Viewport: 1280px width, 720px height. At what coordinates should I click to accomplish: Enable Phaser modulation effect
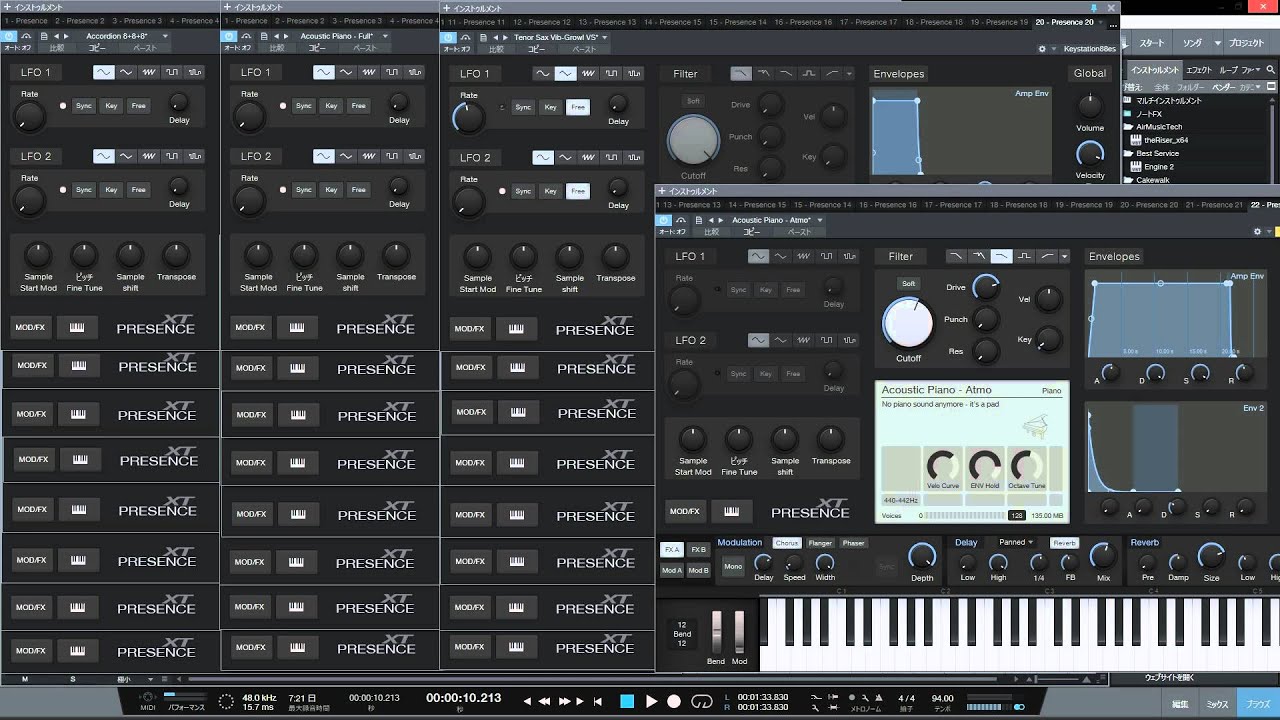[853, 543]
